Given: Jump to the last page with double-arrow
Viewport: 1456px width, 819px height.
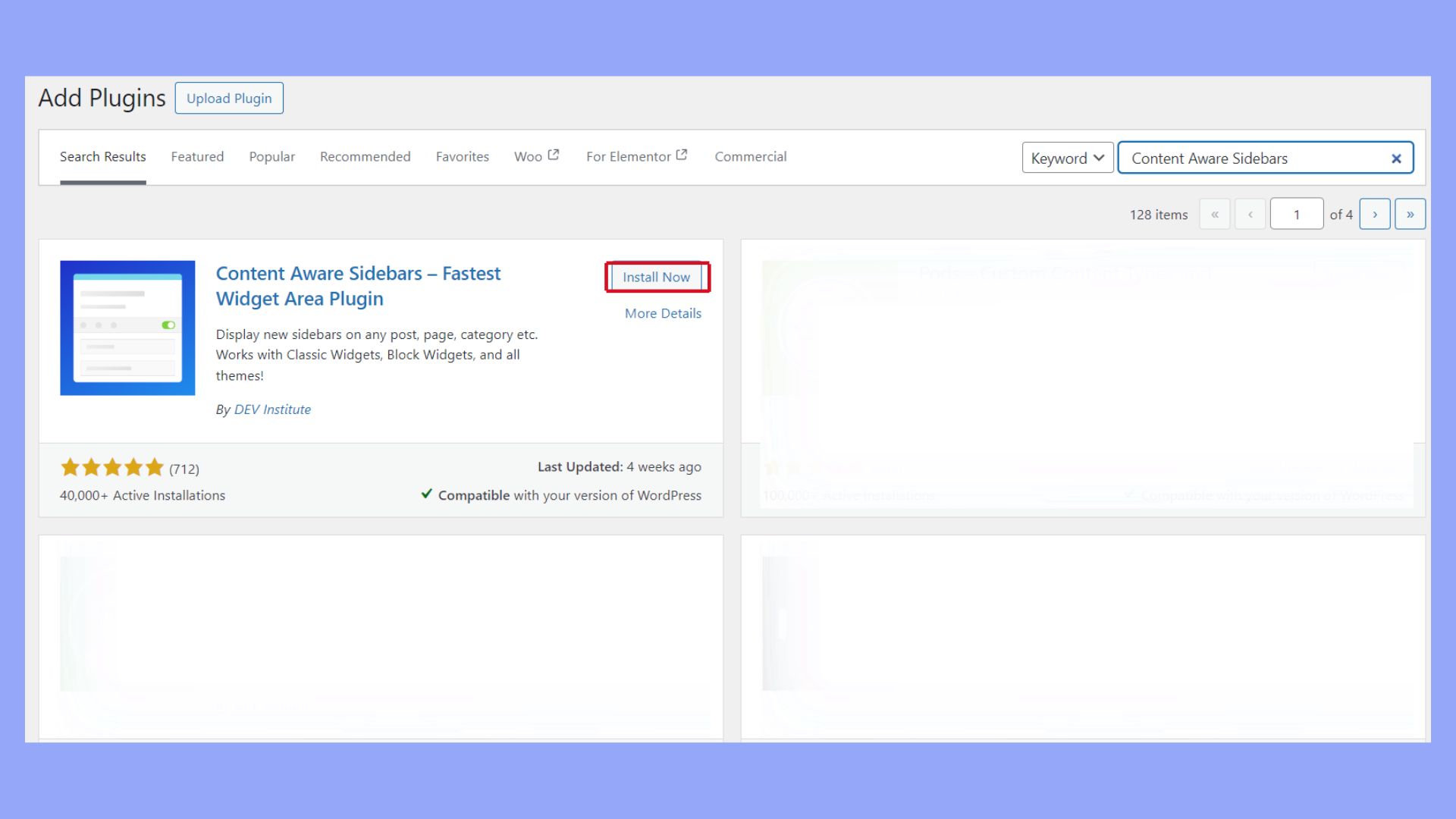Looking at the screenshot, I should click(x=1410, y=214).
